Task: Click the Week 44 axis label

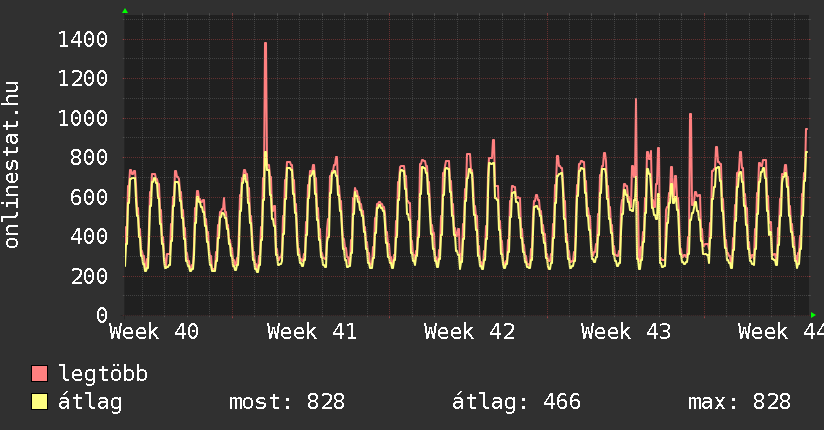Action: point(780,331)
